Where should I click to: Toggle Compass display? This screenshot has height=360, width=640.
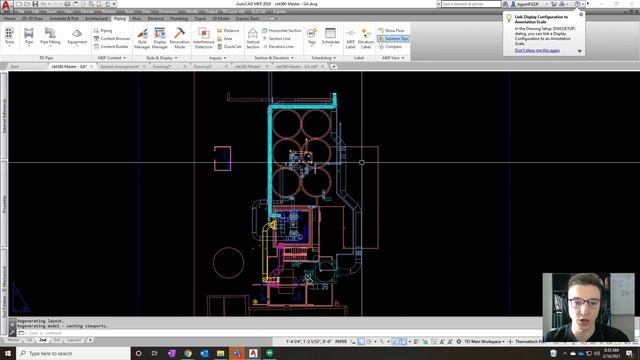(x=390, y=47)
